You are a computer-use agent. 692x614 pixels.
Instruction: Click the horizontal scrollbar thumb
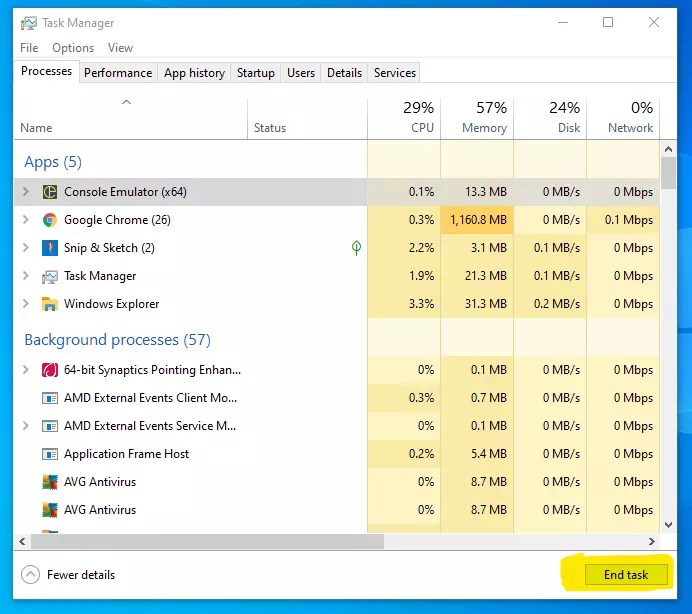click(207, 541)
